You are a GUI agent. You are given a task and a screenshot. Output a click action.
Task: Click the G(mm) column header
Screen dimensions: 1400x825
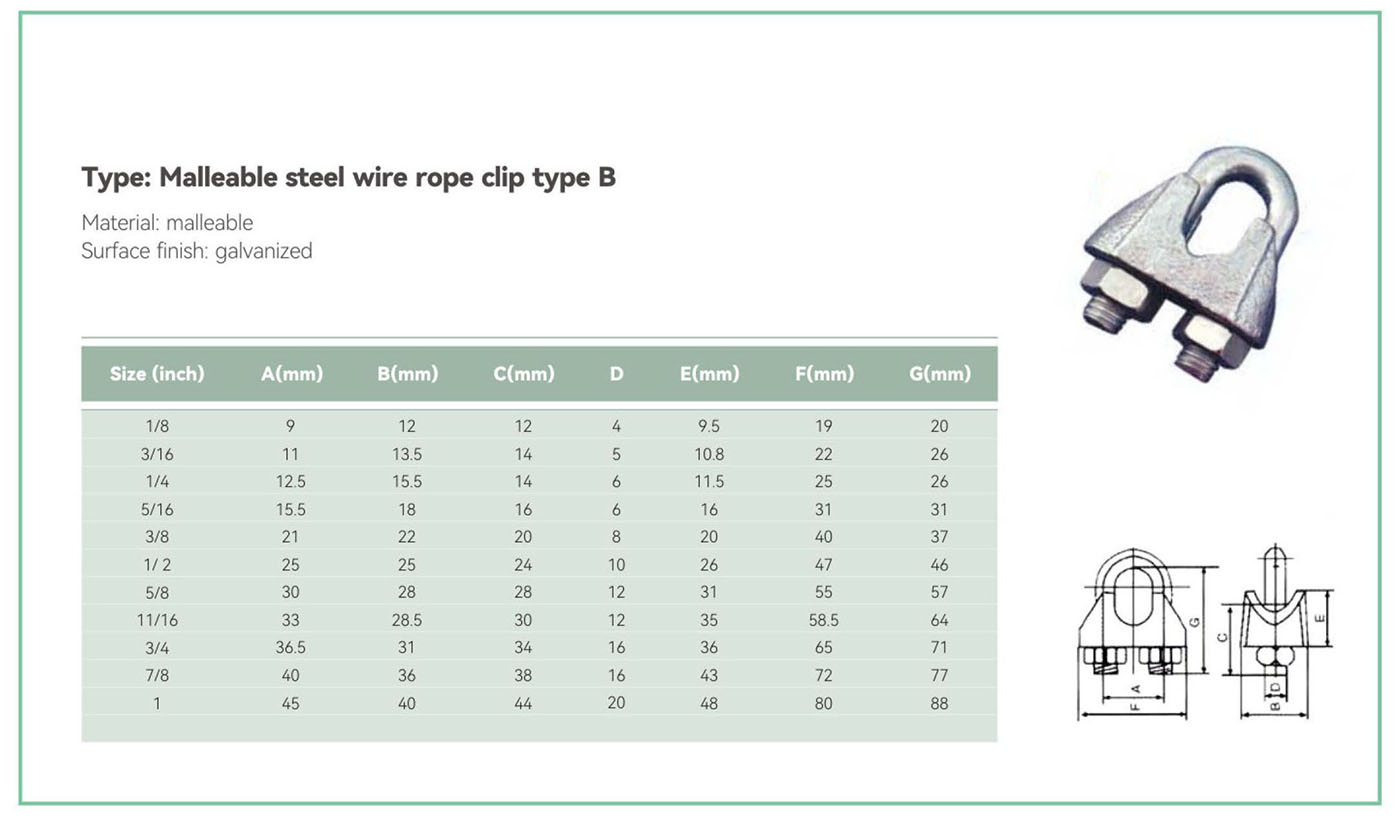point(939,374)
